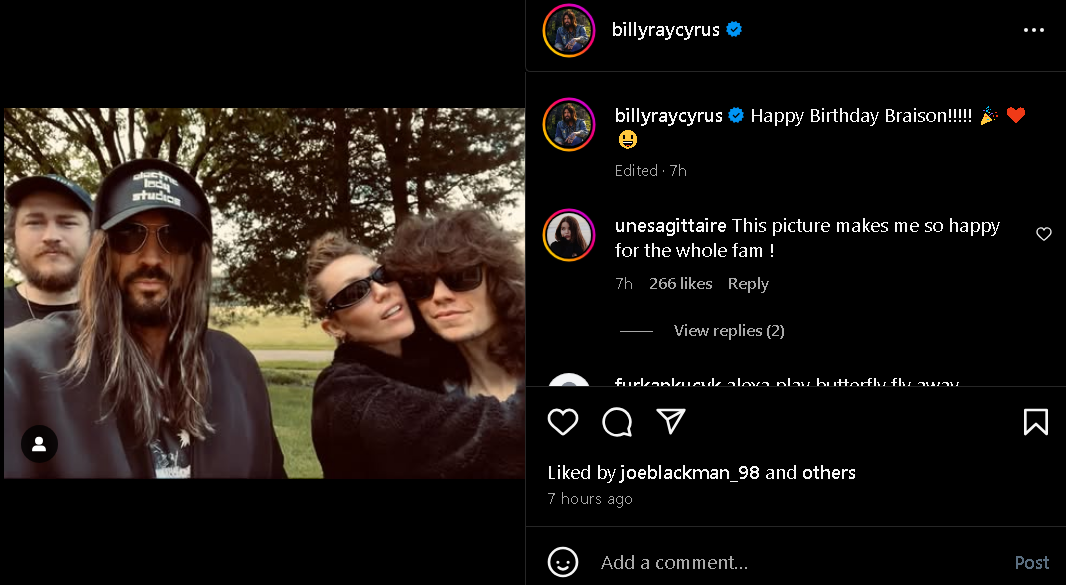Like unesagittaire's comment with small heart
Viewport: 1066px width, 585px height.
[x=1044, y=234]
